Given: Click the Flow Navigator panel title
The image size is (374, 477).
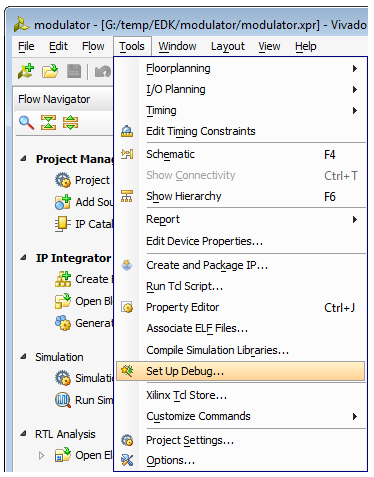Looking at the screenshot, I should coord(54,99).
